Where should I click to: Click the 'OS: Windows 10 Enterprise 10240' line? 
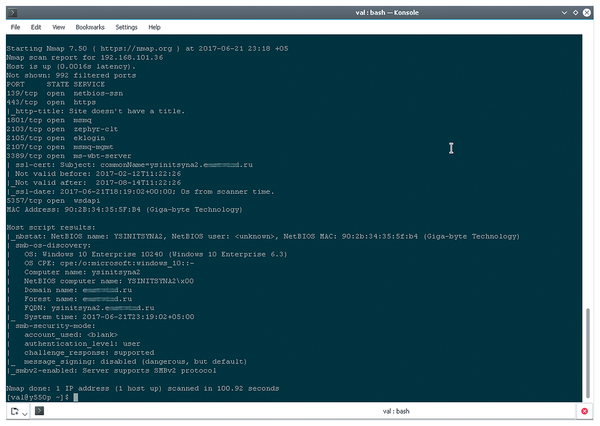pyautogui.click(x=156, y=254)
